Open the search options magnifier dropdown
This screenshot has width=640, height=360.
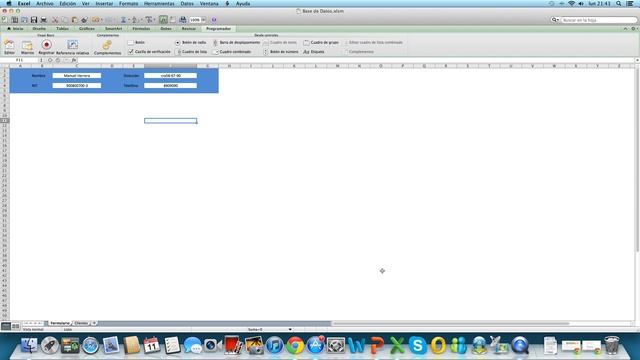pos(555,20)
